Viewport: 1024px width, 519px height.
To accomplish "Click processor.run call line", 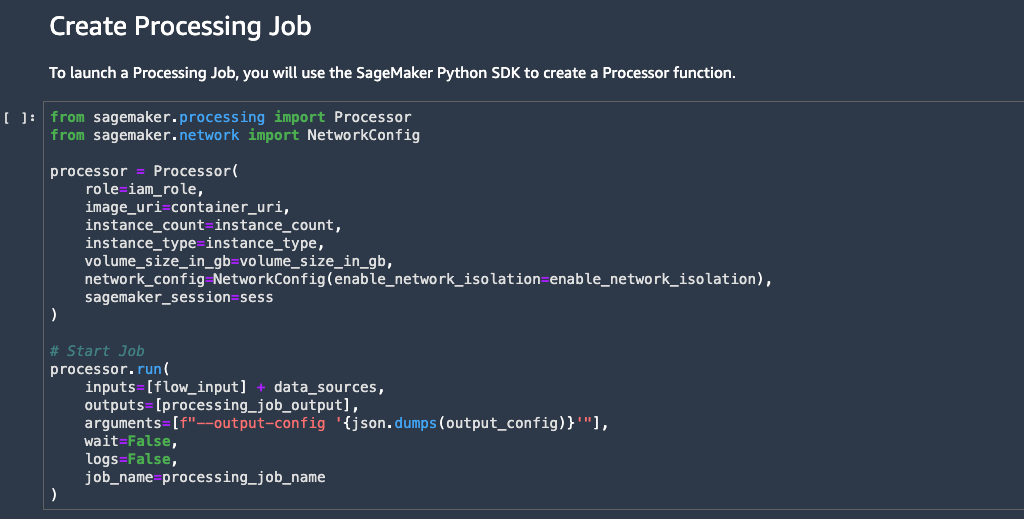I will pyautogui.click(x=110, y=370).
